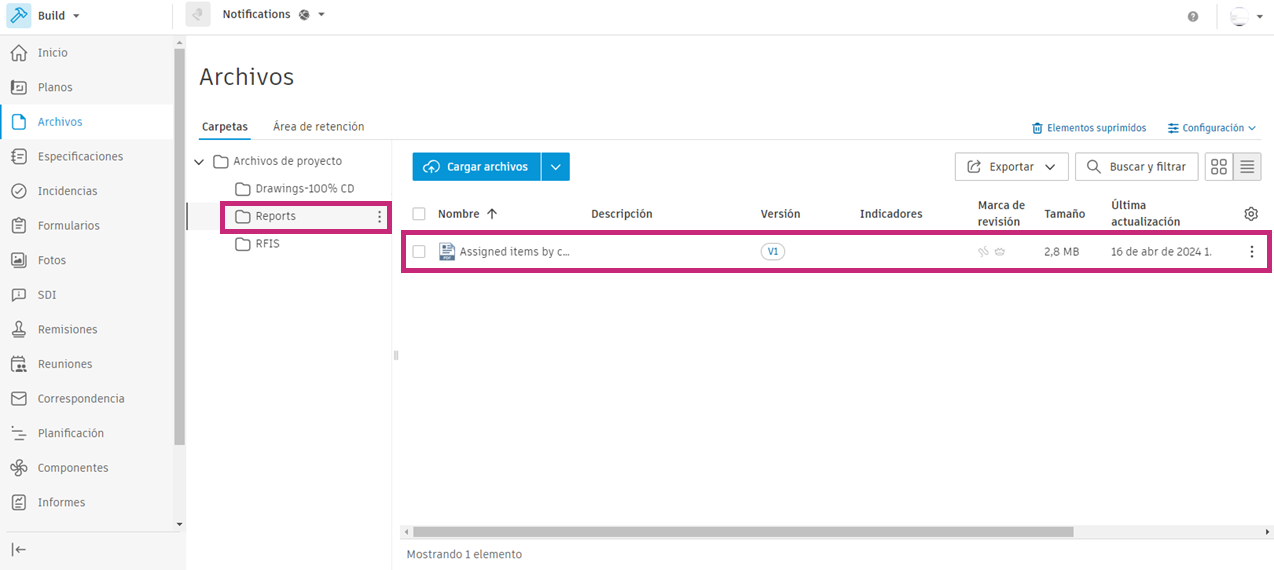Open Reports folder options menu
This screenshot has height=570, width=1274.
tap(379, 217)
